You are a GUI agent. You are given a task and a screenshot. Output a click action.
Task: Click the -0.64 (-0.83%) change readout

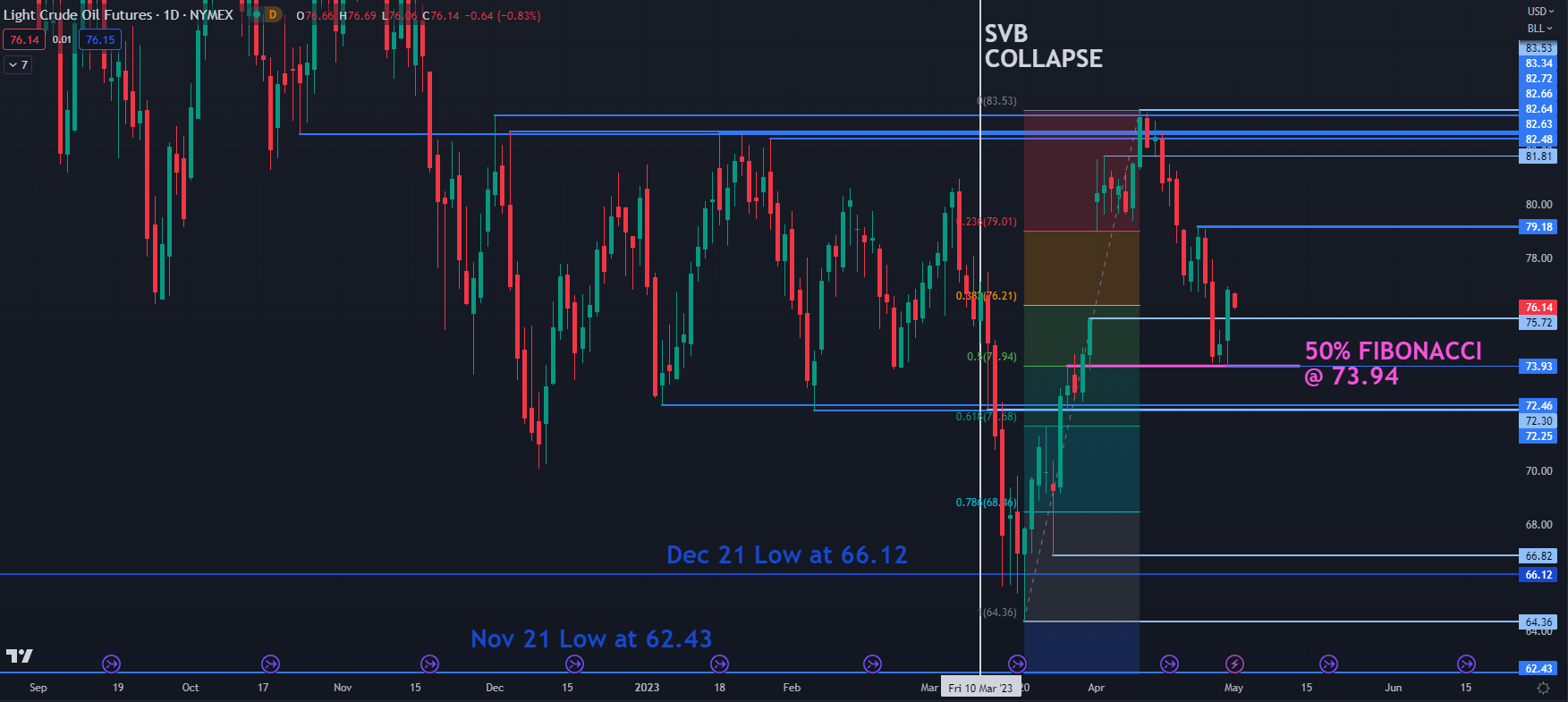[x=503, y=15]
